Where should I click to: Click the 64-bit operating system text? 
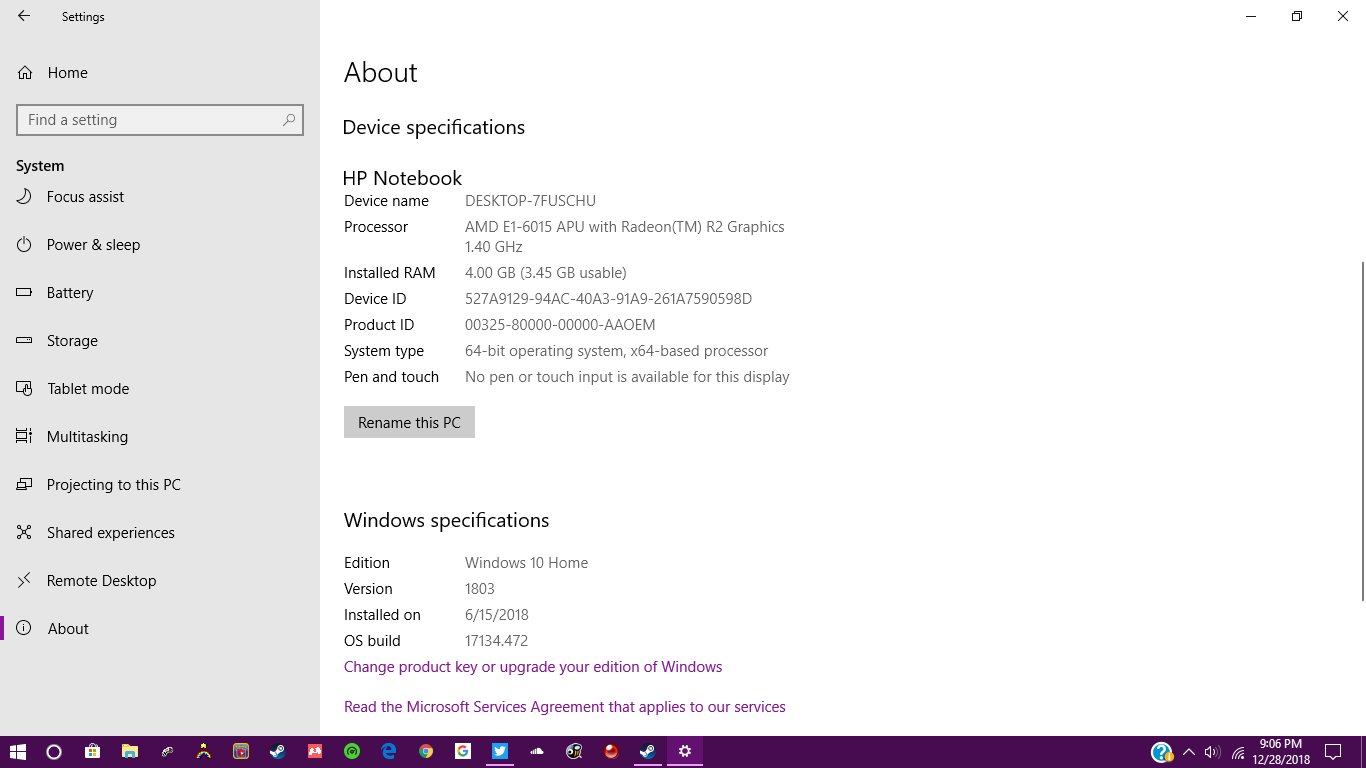616,351
